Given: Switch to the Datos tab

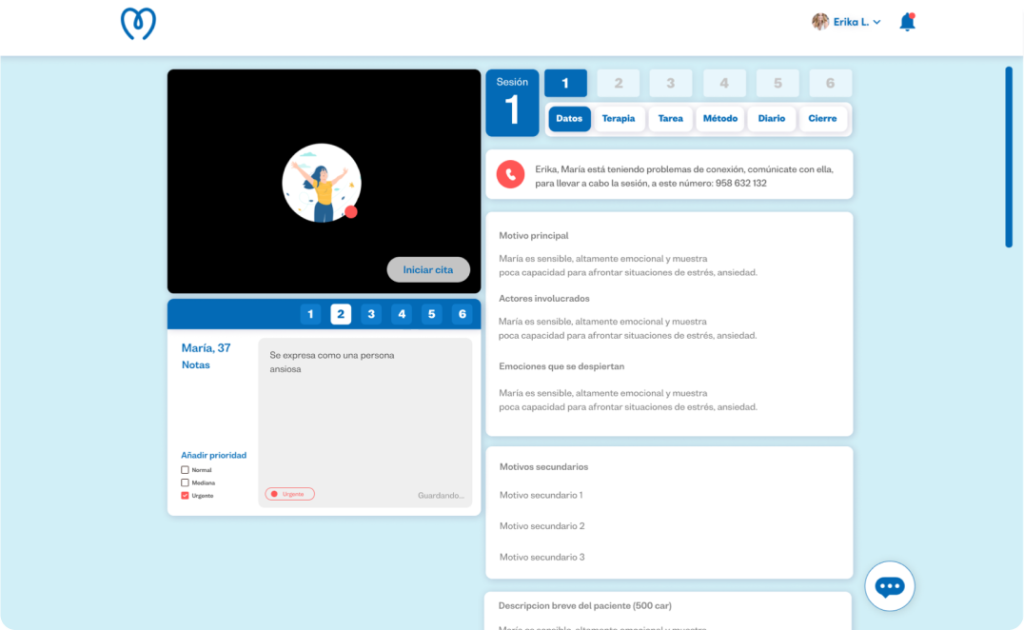Looking at the screenshot, I should click(x=569, y=119).
